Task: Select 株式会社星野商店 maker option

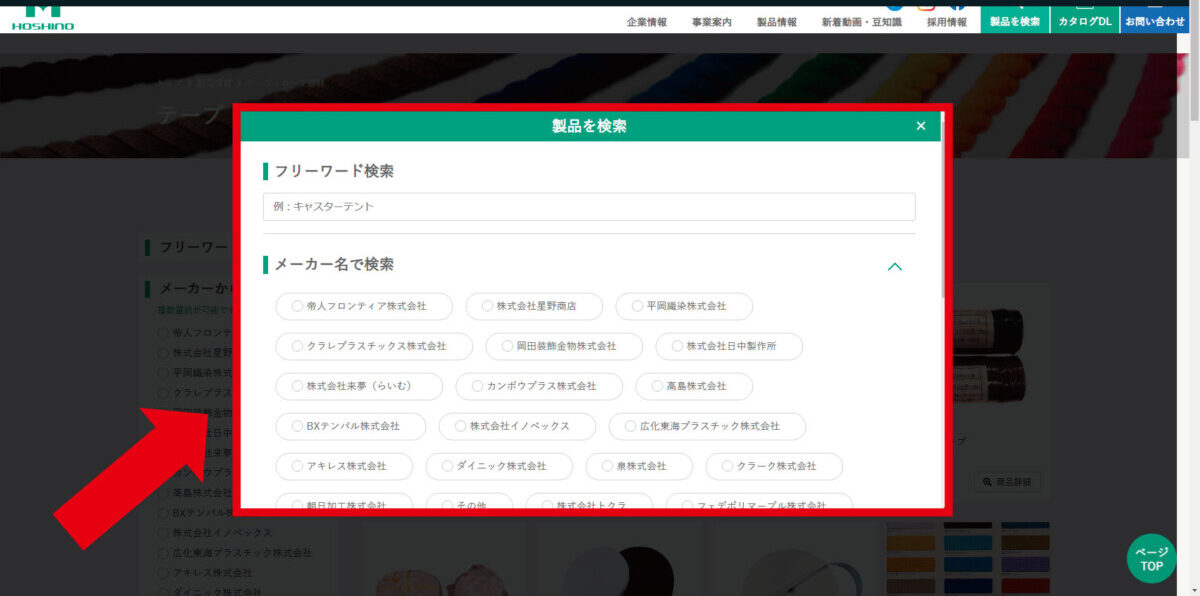Action: point(534,306)
